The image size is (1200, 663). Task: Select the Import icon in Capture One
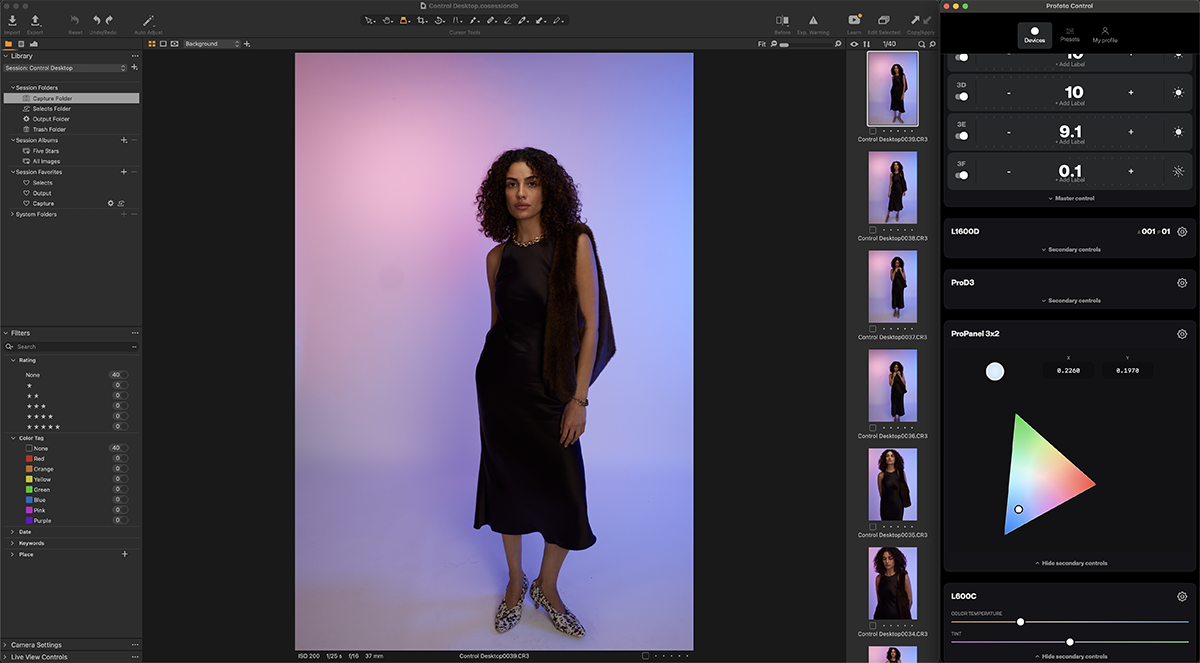pos(12,20)
